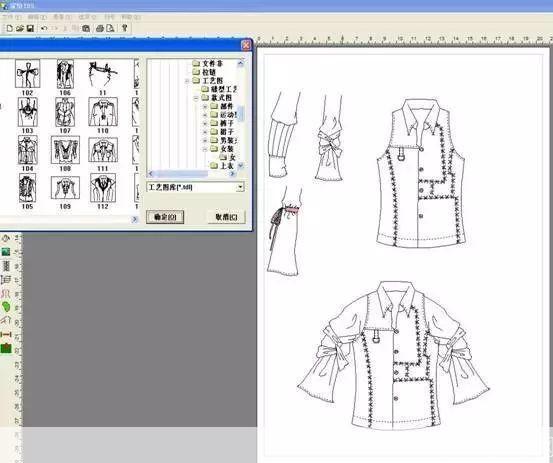Collapse the 工艺图 folder tree node
Screen dimensions: 553x463
click(x=187, y=81)
